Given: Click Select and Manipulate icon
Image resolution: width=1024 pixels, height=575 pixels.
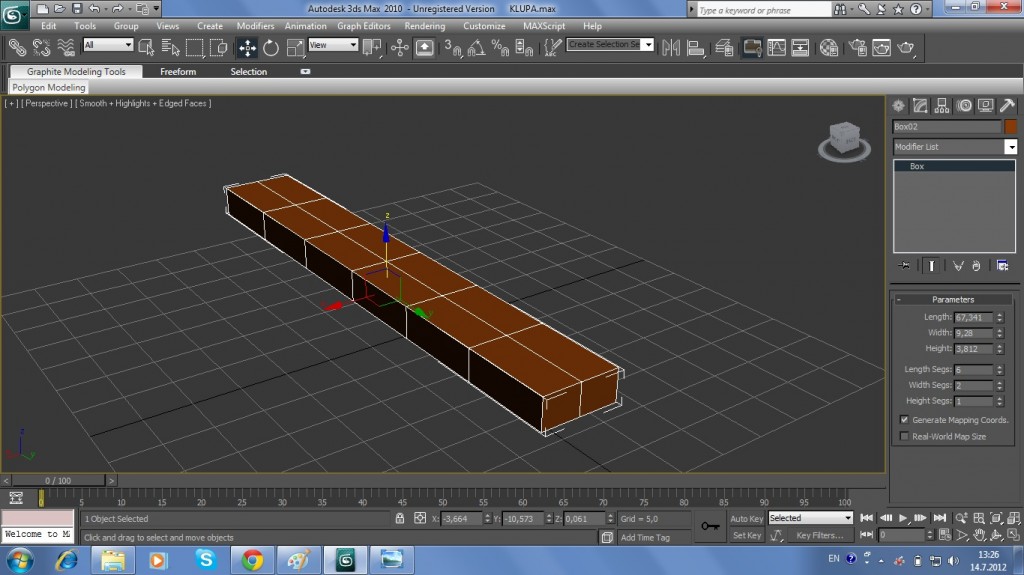Looking at the screenshot, I should click(x=400, y=48).
